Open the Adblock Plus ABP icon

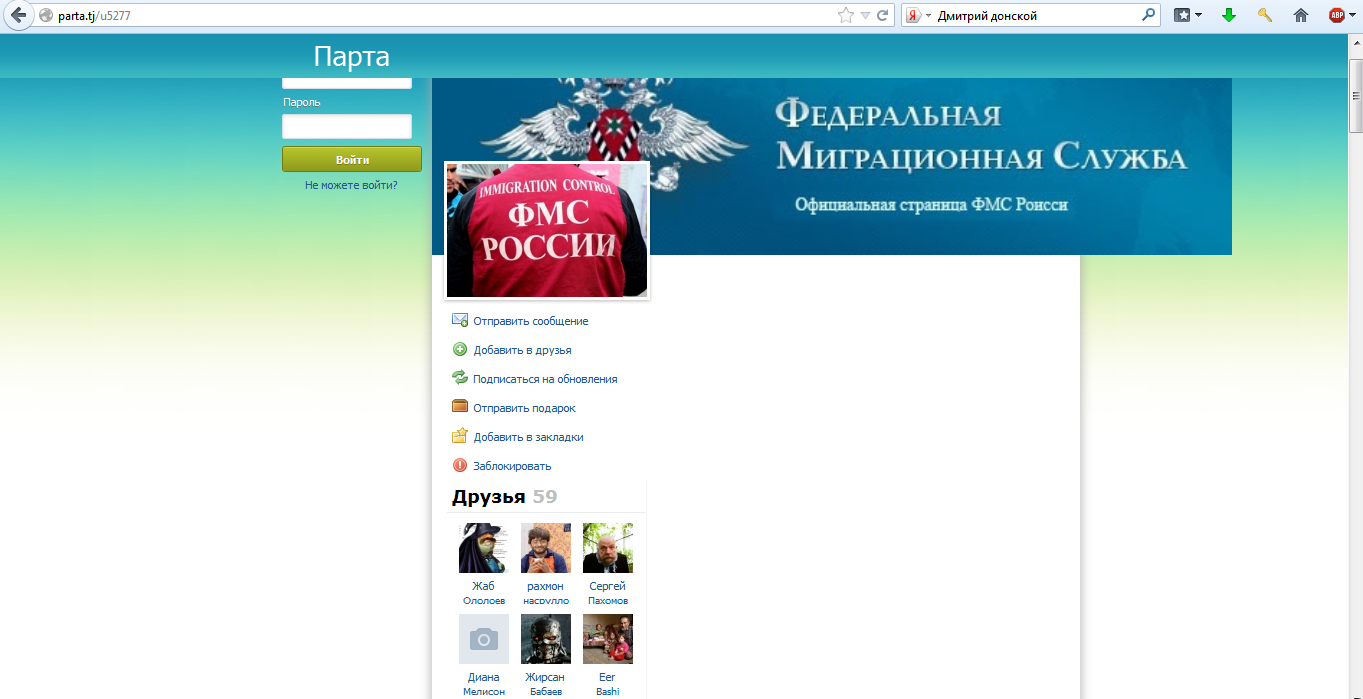coord(1337,15)
